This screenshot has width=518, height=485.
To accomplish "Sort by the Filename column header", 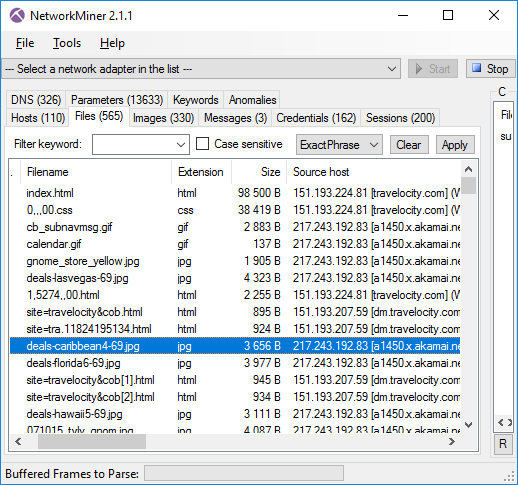I will (96, 172).
